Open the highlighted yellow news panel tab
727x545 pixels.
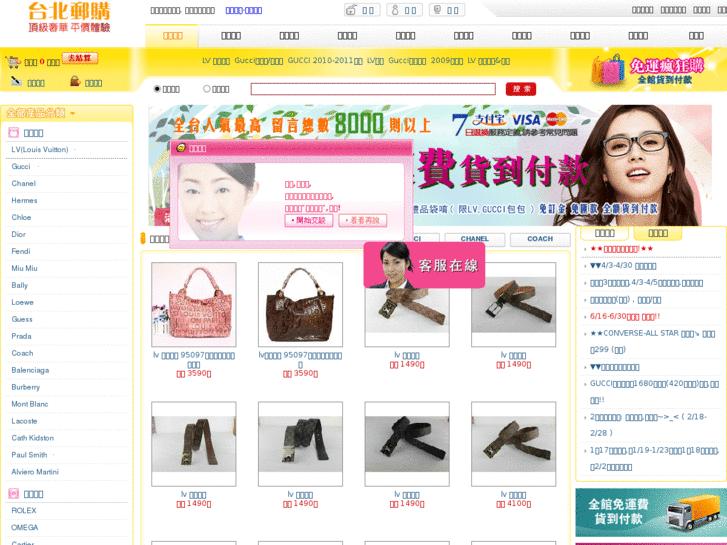pyautogui.click(x=657, y=233)
